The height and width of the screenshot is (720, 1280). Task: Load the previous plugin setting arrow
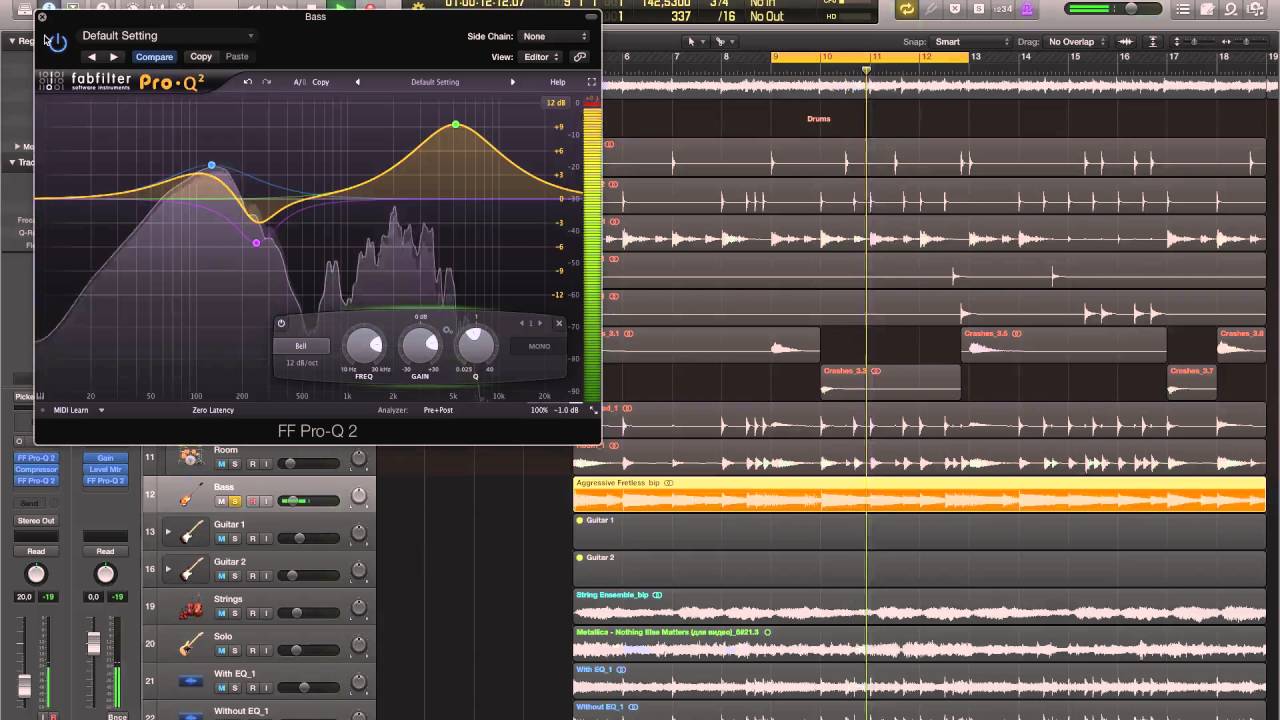click(x=92, y=57)
